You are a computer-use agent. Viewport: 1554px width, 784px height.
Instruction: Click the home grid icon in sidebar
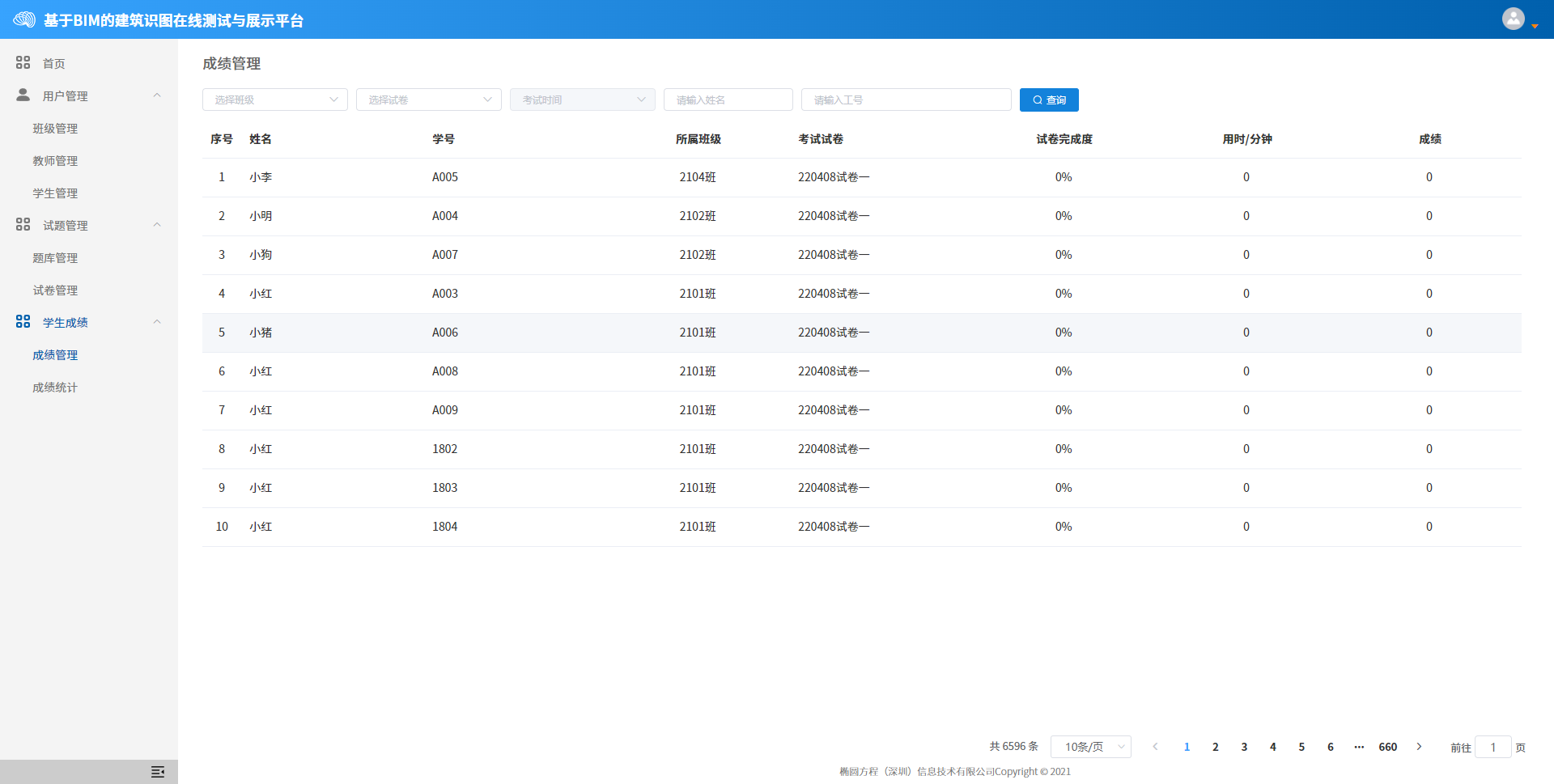coord(23,62)
